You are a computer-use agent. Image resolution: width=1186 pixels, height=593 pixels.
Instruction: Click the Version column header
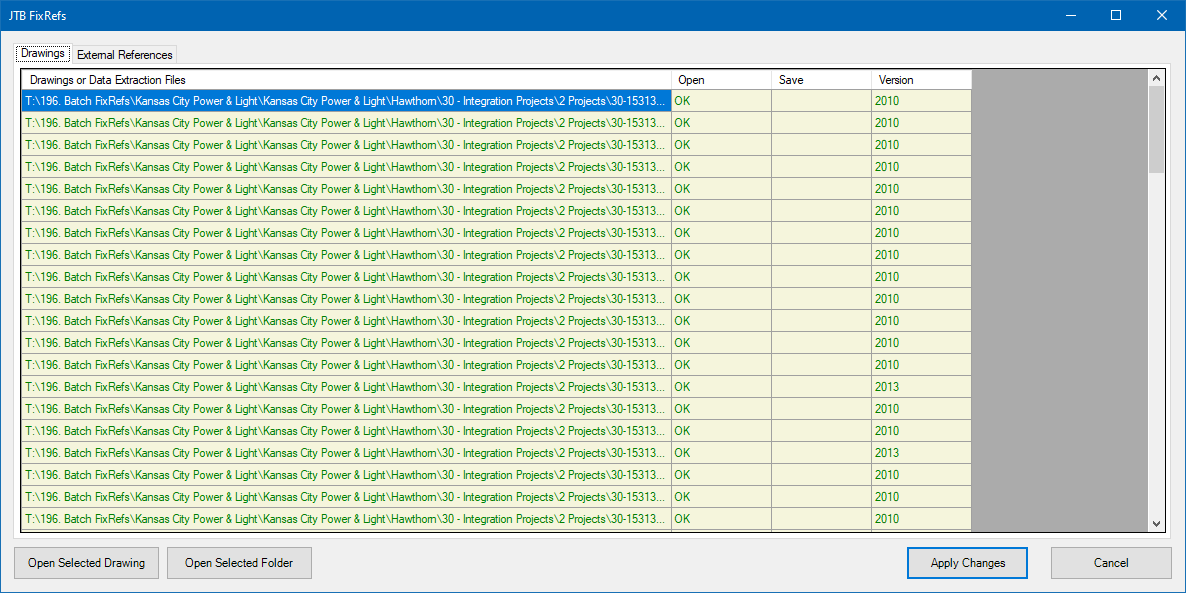tap(921, 79)
